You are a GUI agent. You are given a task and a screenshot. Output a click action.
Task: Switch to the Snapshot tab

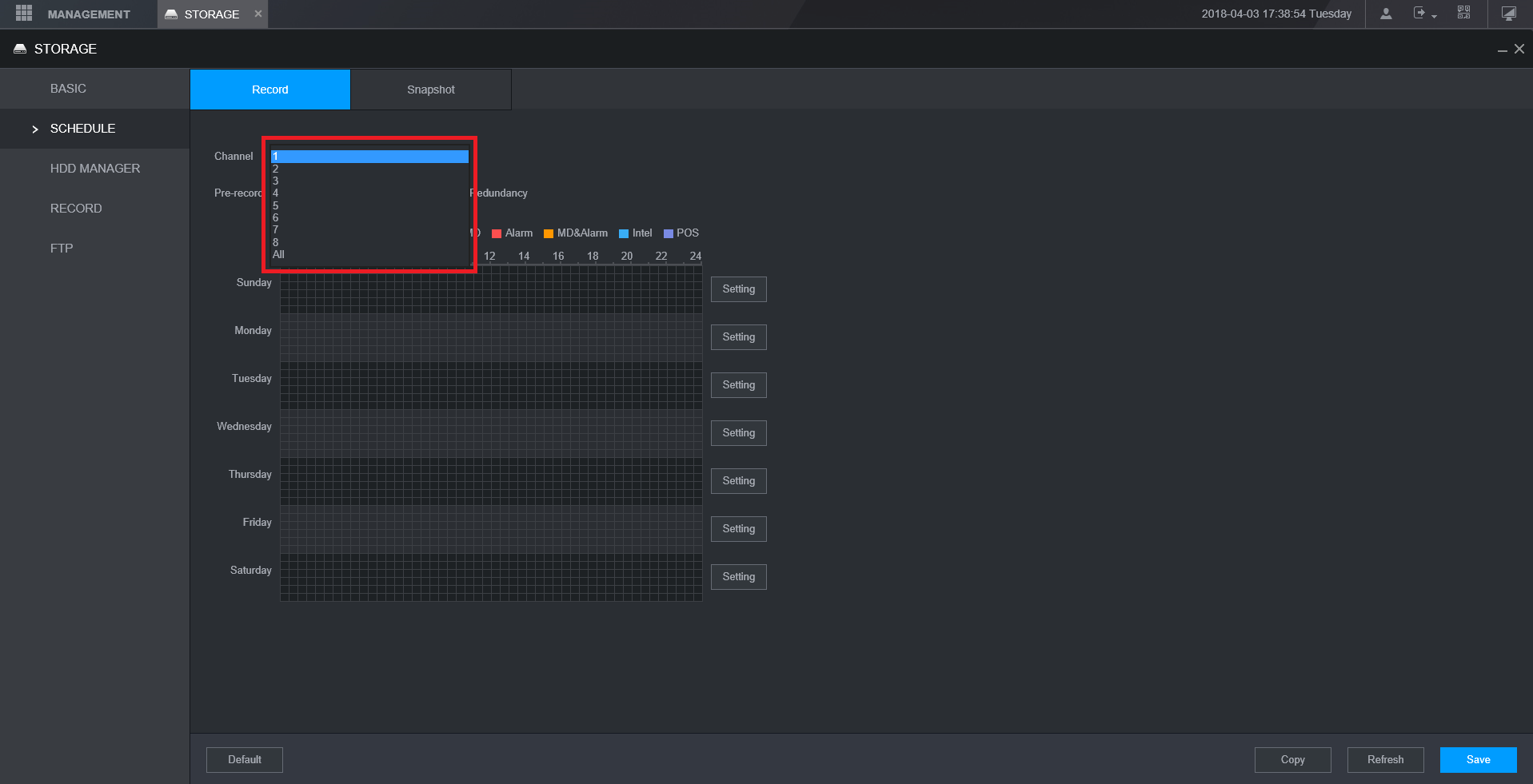tap(431, 90)
